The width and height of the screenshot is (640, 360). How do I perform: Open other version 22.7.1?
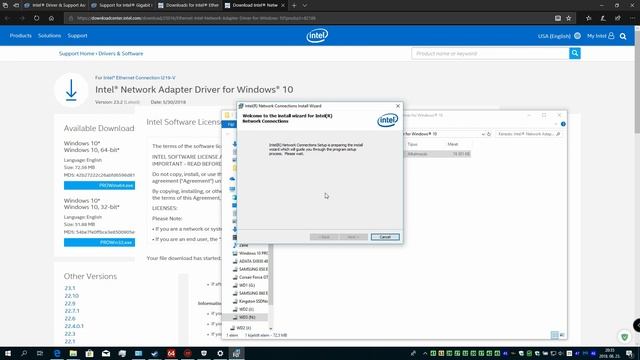coord(72,311)
